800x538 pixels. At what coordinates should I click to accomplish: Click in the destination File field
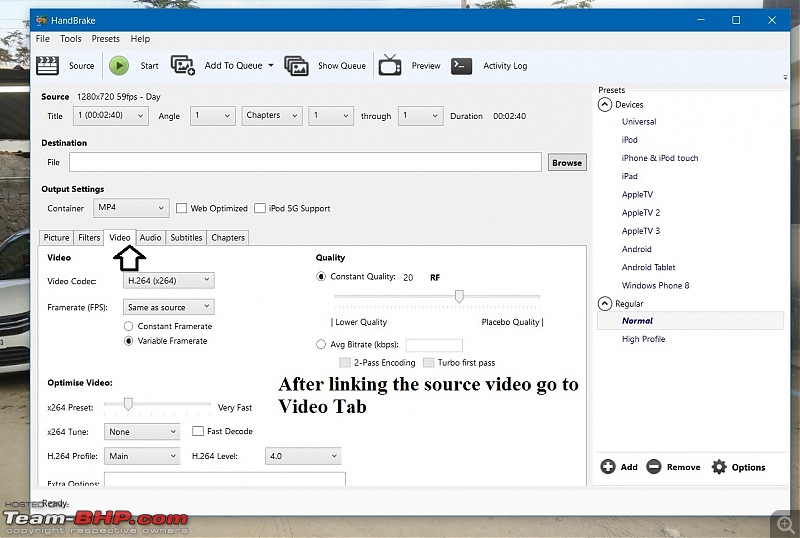305,162
